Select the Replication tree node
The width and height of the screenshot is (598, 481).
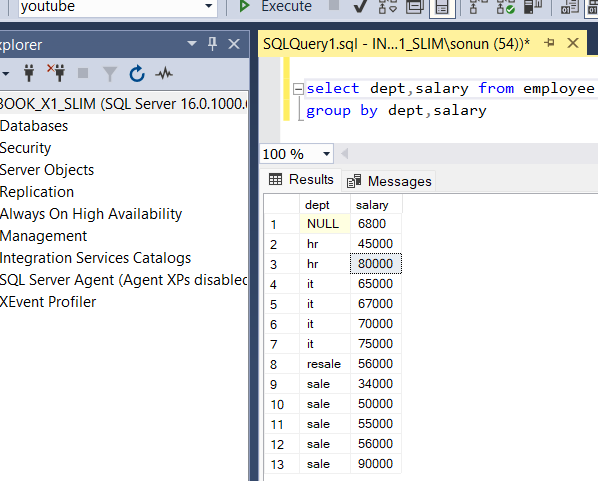pos(37,192)
